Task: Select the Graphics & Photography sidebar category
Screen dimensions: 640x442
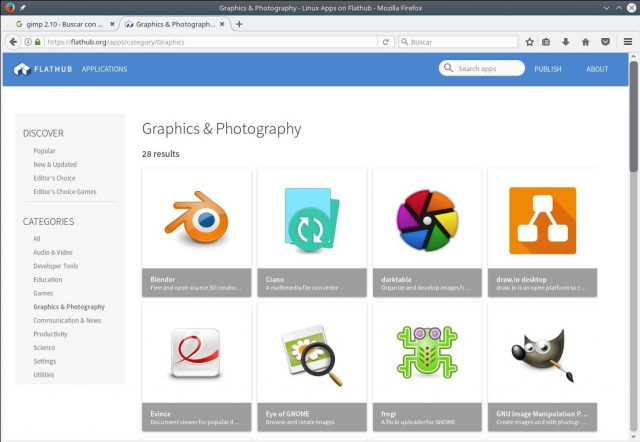Action: (x=69, y=307)
